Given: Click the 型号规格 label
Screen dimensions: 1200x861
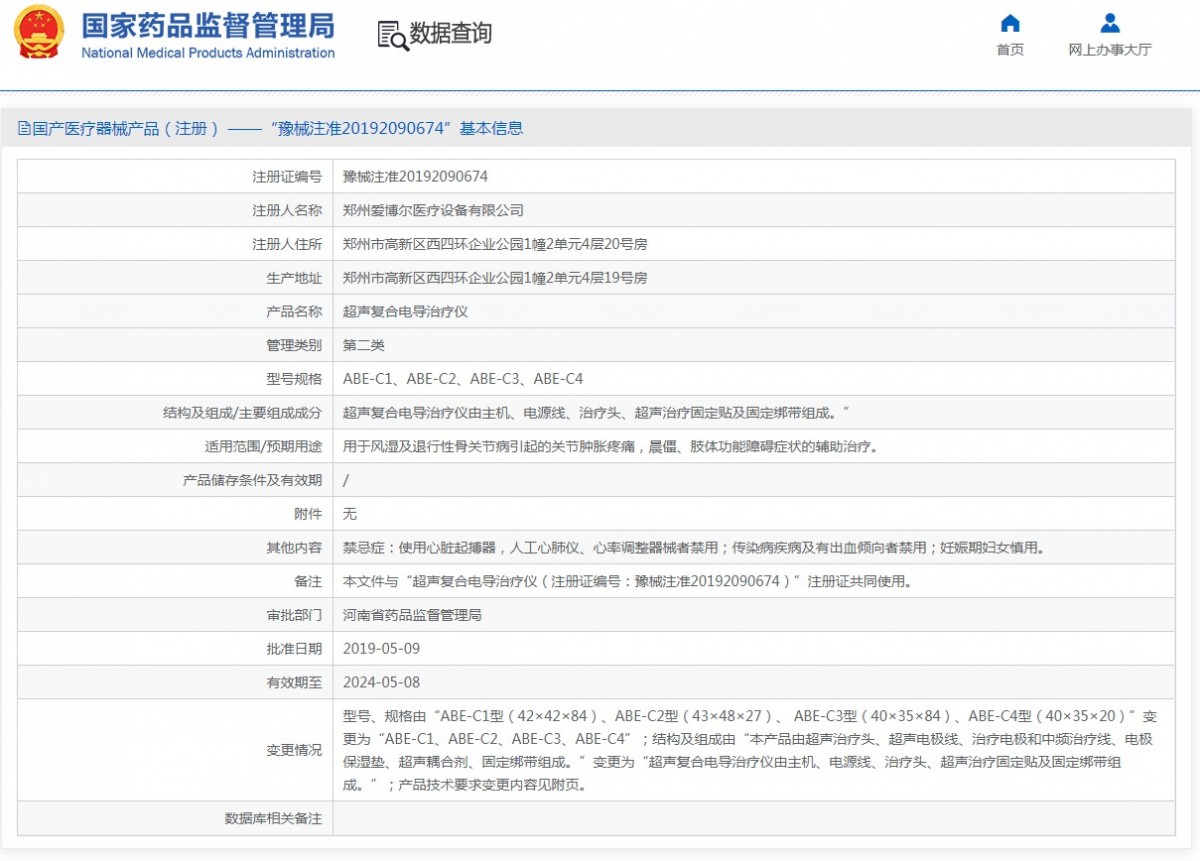Looking at the screenshot, I should click(x=294, y=379).
